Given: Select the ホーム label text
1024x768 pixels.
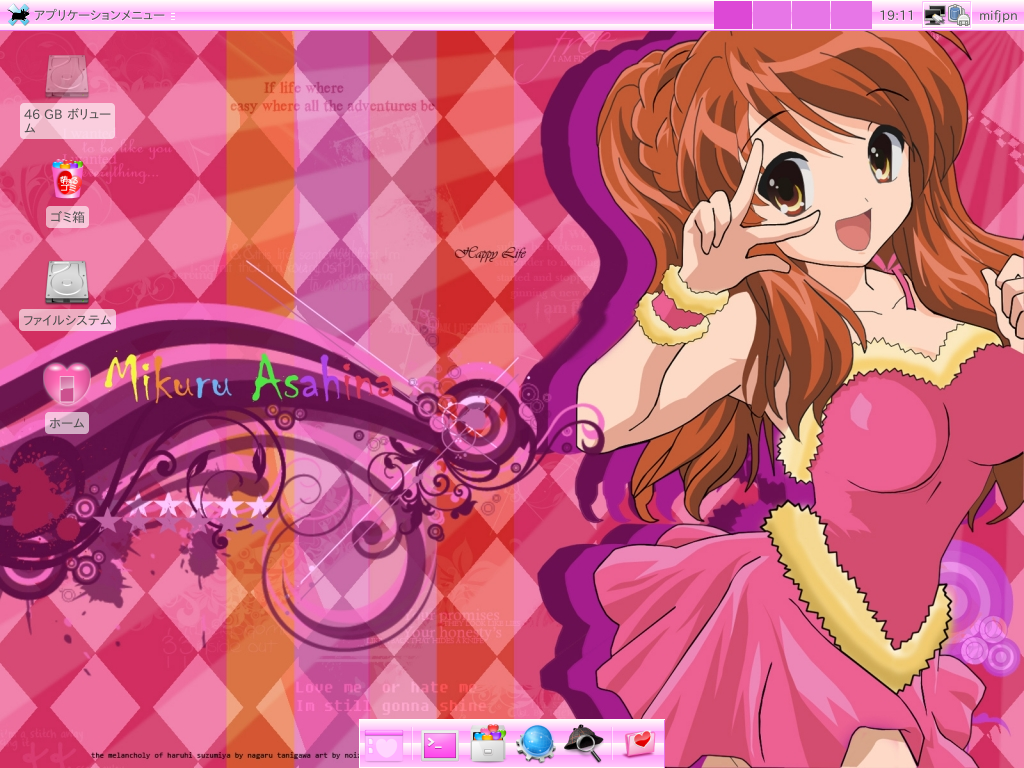Looking at the screenshot, I should [67, 423].
